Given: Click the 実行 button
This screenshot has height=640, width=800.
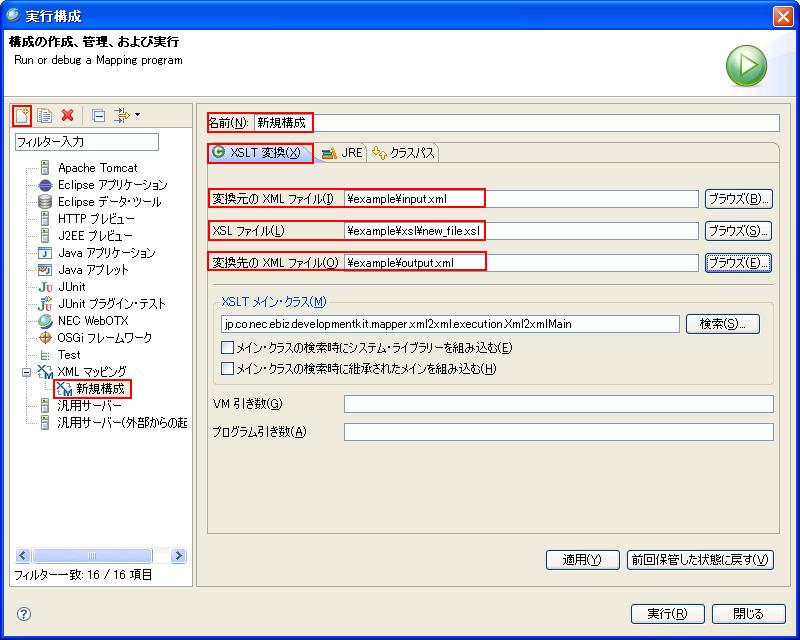Looking at the screenshot, I should (x=667, y=614).
